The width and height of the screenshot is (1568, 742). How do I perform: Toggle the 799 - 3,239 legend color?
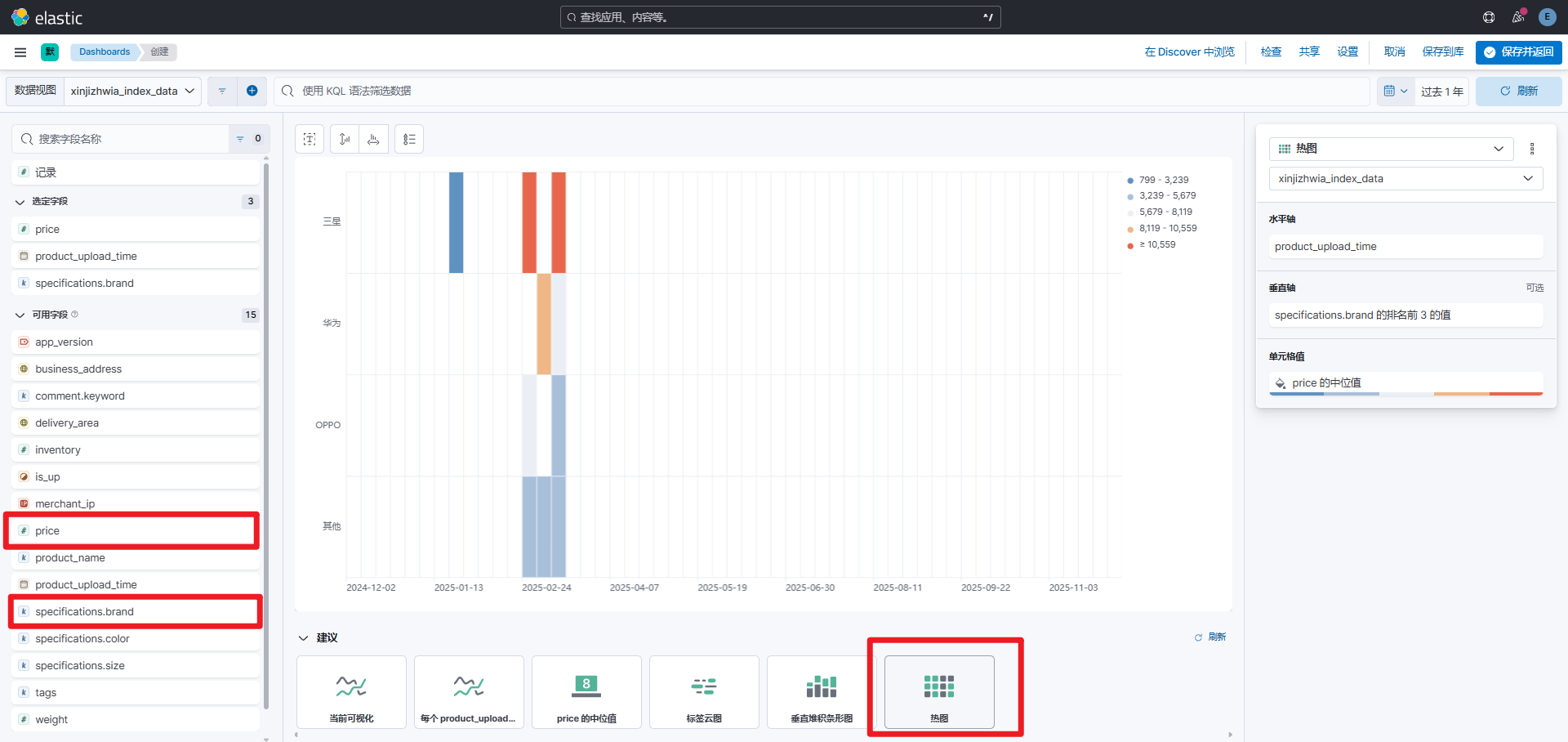tap(1130, 180)
